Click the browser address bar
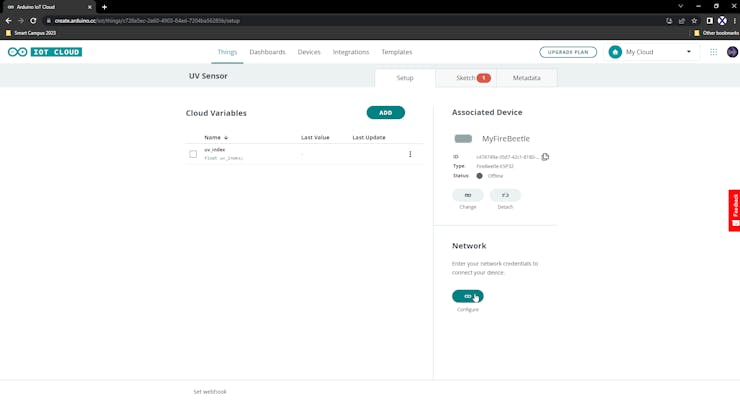 pyautogui.click(x=354, y=21)
